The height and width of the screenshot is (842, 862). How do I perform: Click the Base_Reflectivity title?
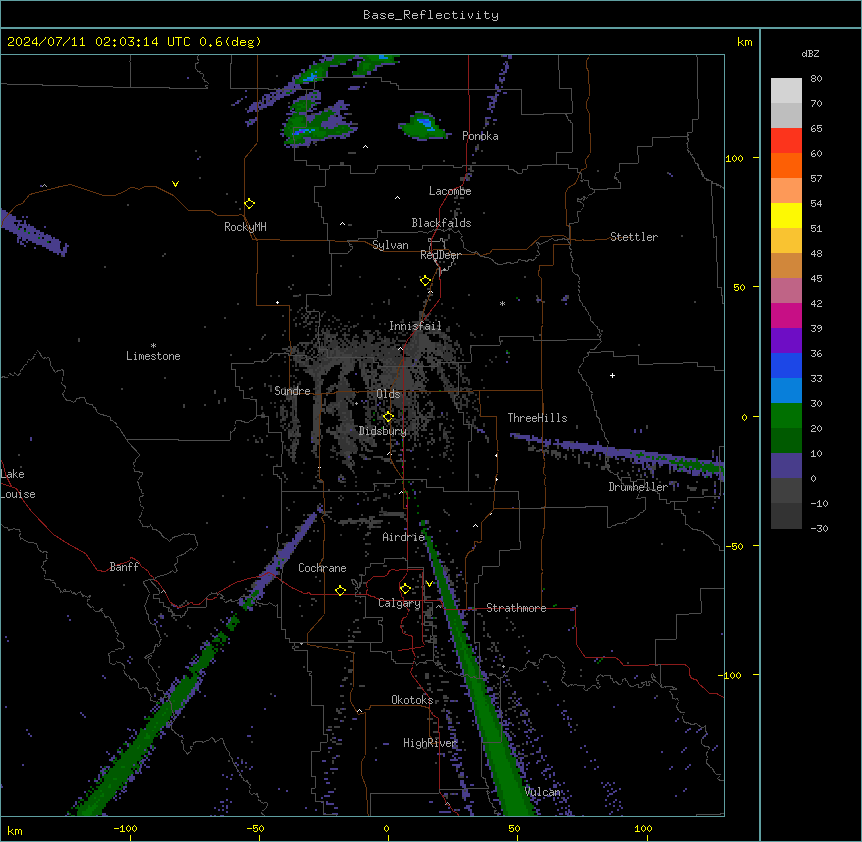pyautogui.click(x=431, y=15)
